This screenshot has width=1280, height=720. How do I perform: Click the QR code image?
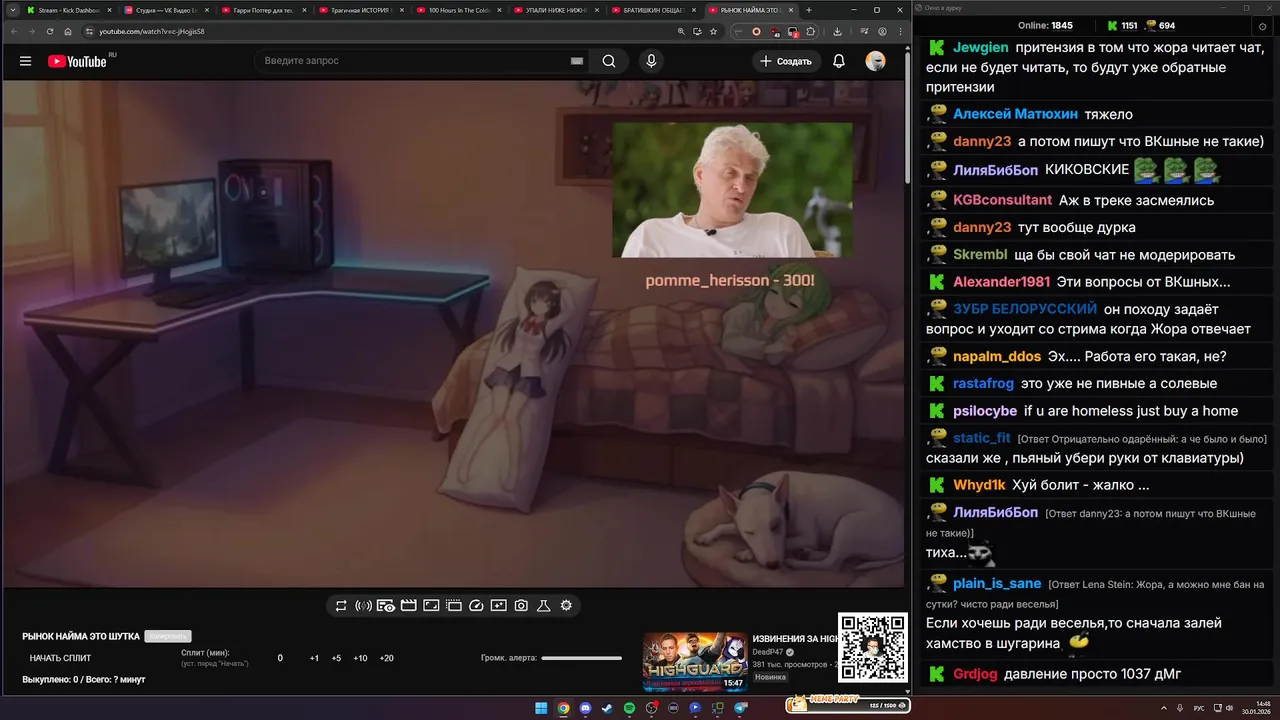[x=873, y=647]
